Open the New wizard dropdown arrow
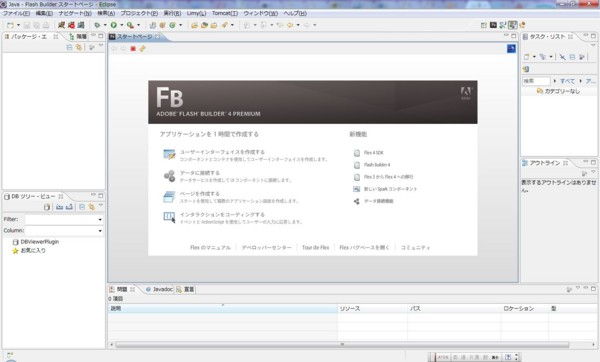Screen dimensions: 600x362 (x=18, y=25)
